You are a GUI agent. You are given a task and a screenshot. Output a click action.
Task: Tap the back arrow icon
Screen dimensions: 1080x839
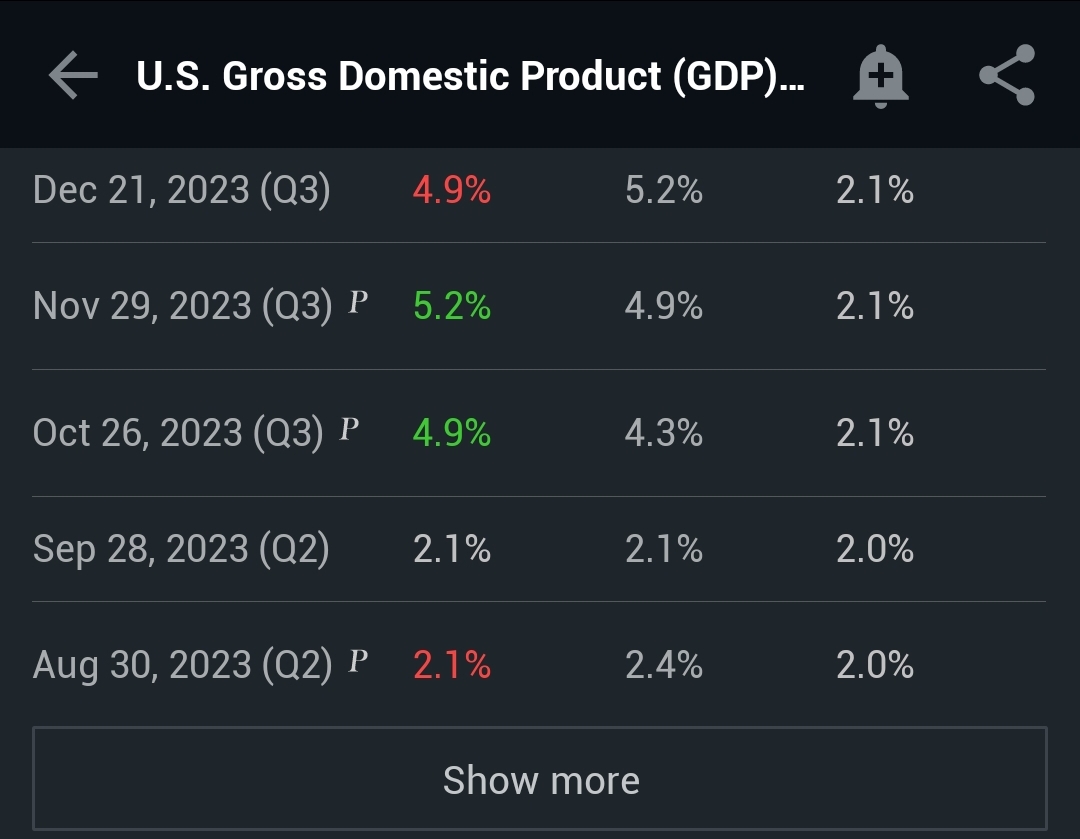point(73,75)
